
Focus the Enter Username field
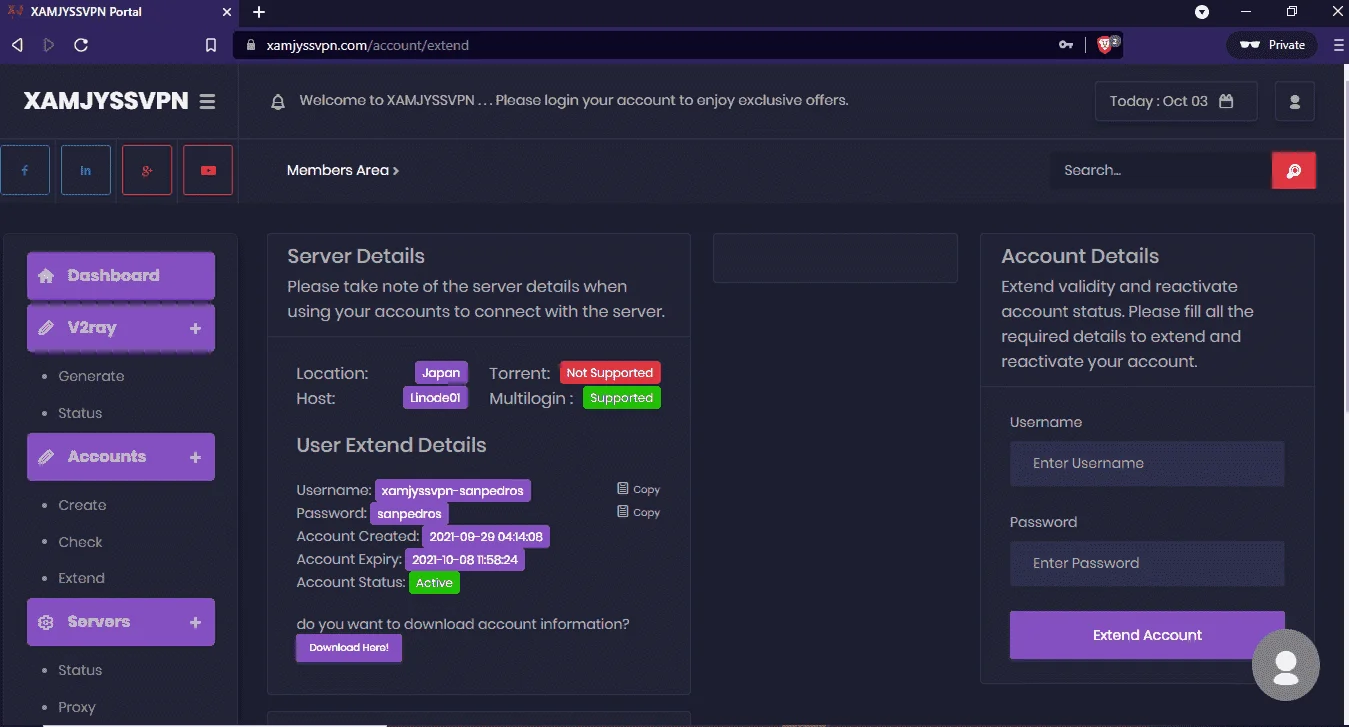pos(1147,464)
